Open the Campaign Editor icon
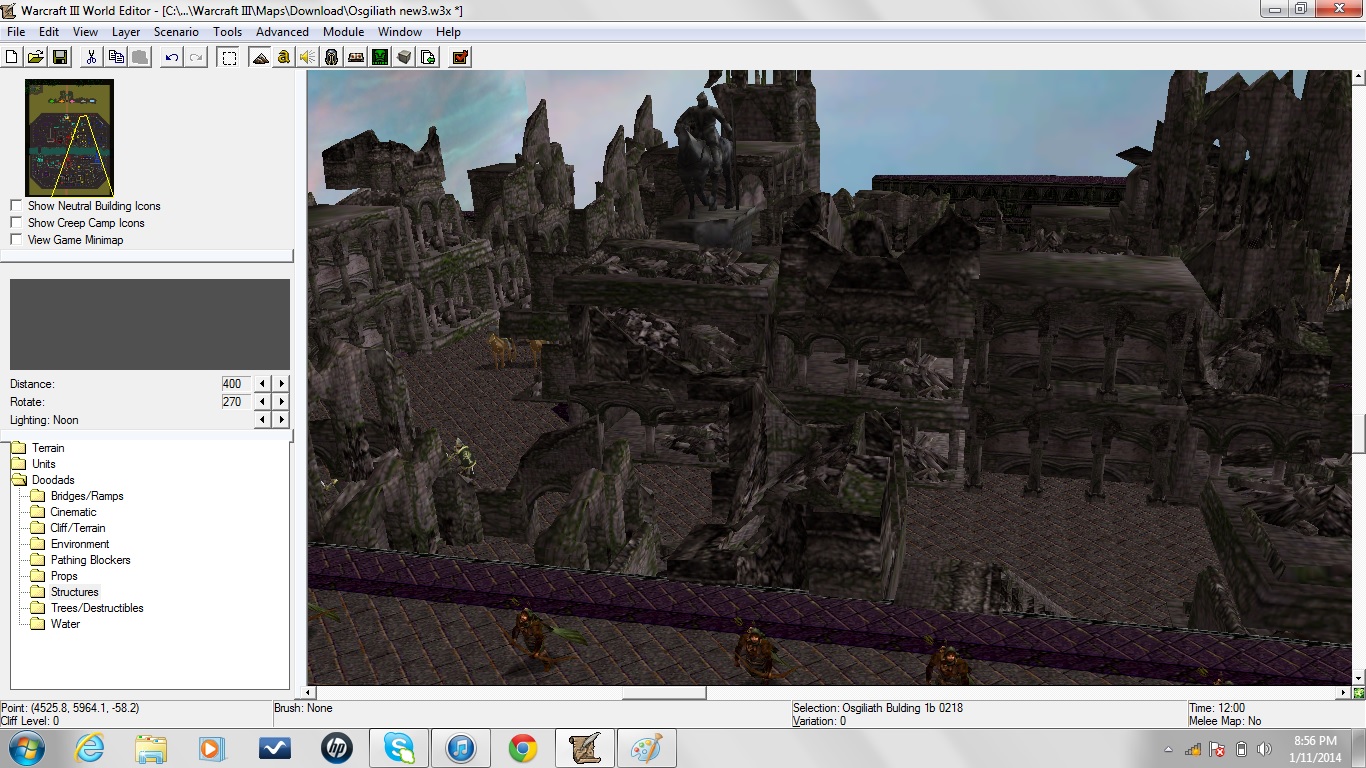 click(356, 57)
